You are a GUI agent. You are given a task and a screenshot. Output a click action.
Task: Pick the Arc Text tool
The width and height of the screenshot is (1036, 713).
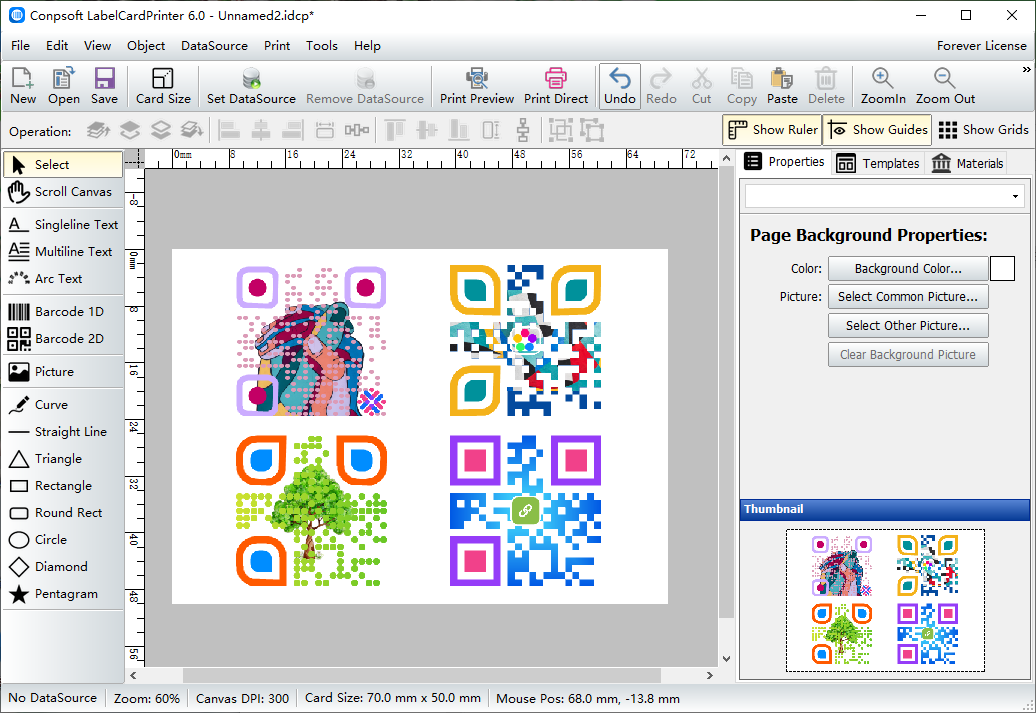coord(63,279)
